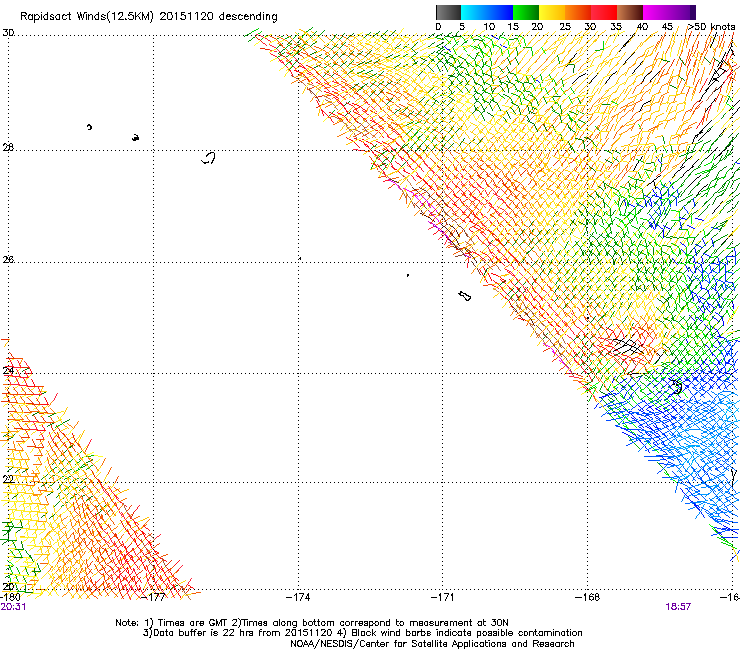Click the "Data buffer is 22 hrs" note line

[362, 633]
